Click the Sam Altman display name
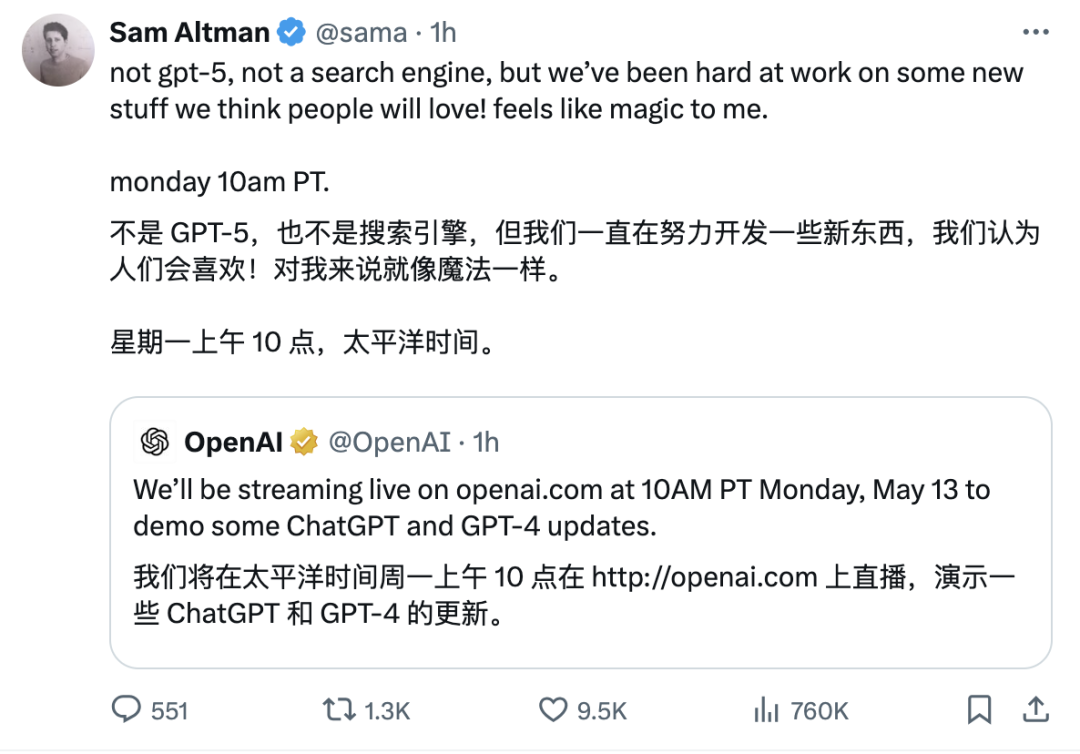 189,33
